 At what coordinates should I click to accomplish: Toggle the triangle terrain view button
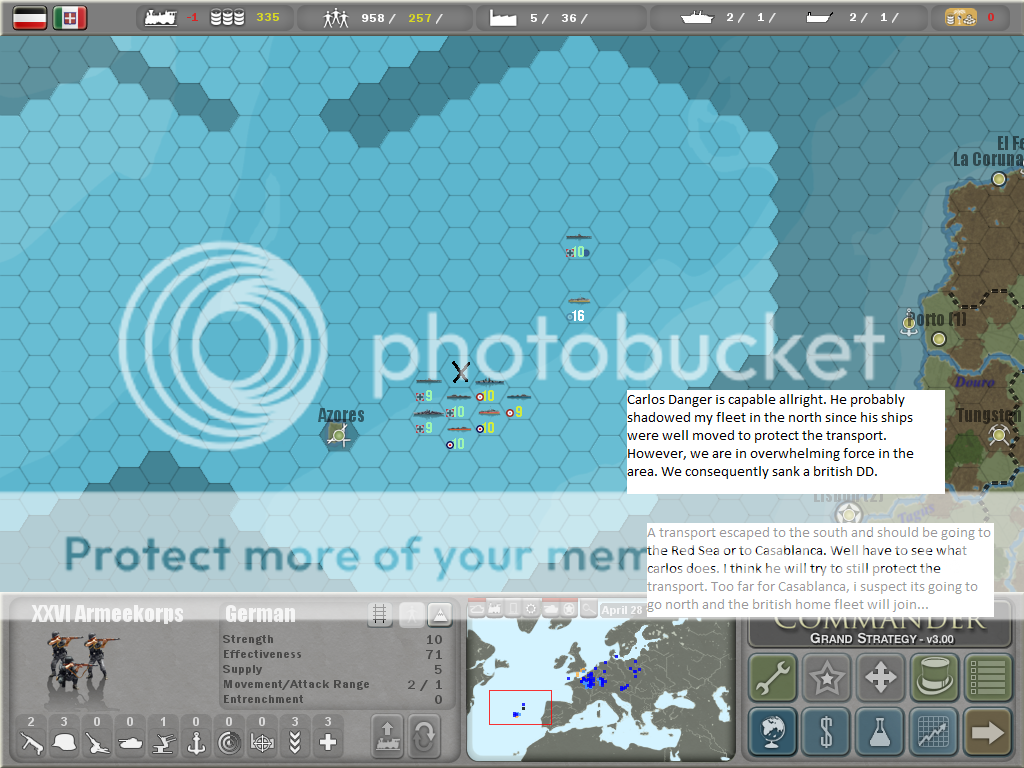(439, 614)
